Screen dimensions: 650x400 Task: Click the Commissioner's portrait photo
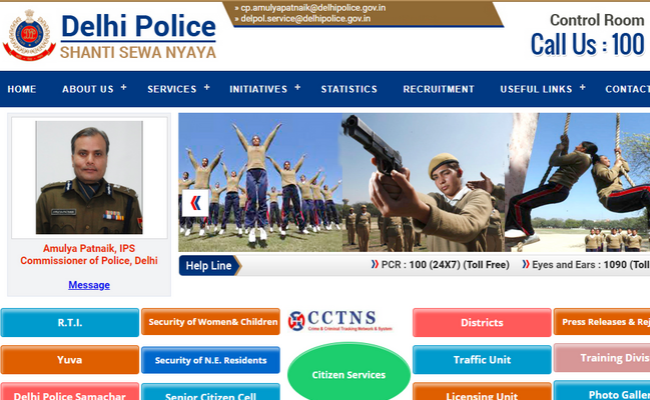(x=89, y=177)
